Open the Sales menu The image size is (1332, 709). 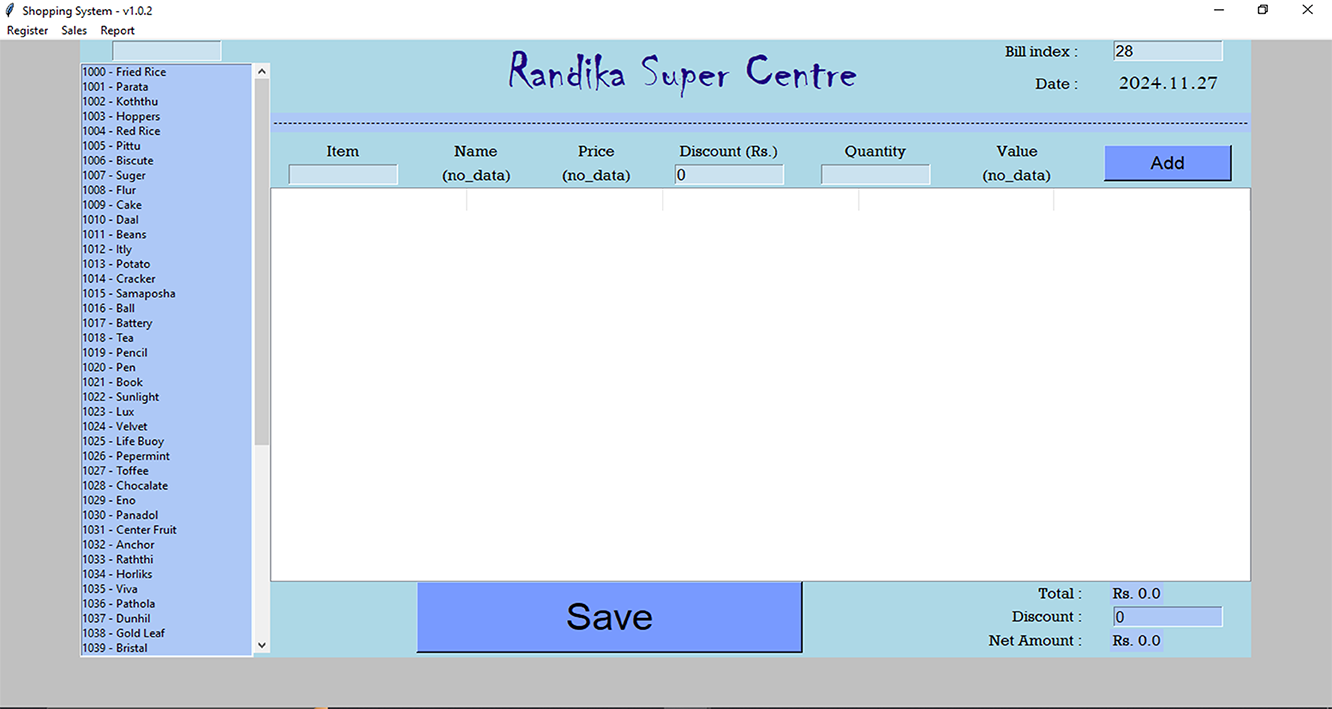[x=74, y=31]
